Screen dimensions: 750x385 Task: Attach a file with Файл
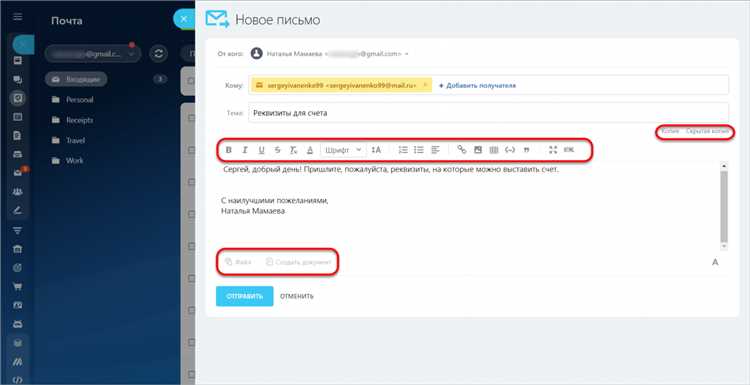(238, 262)
